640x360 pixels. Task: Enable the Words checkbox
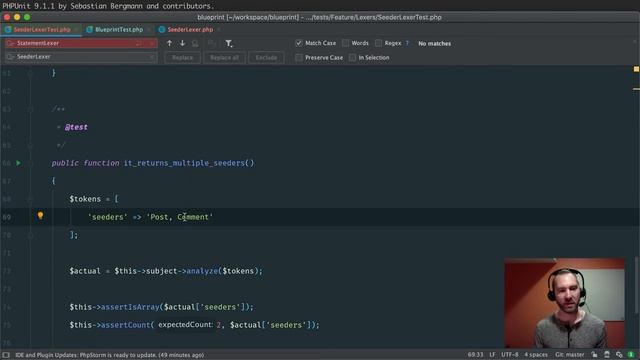[x=346, y=43]
